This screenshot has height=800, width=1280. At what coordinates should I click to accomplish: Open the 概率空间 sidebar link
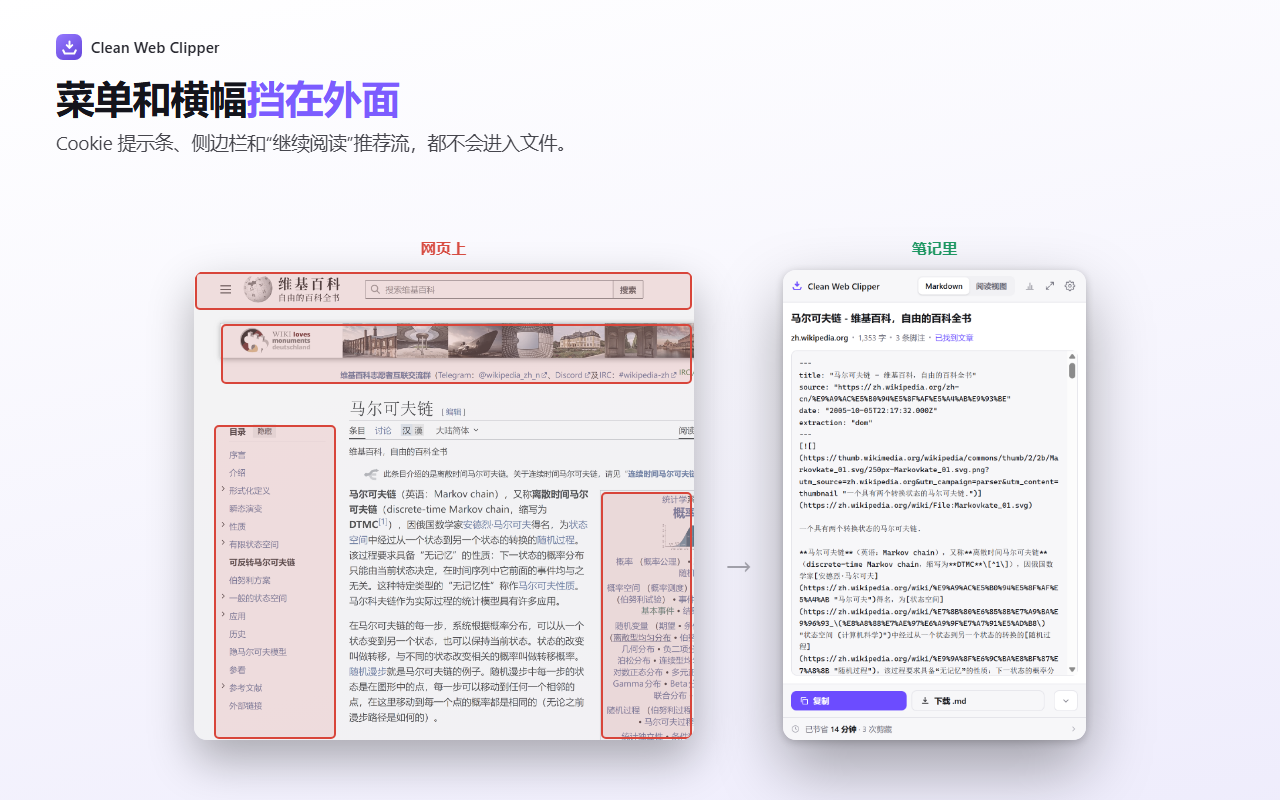(x=623, y=587)
